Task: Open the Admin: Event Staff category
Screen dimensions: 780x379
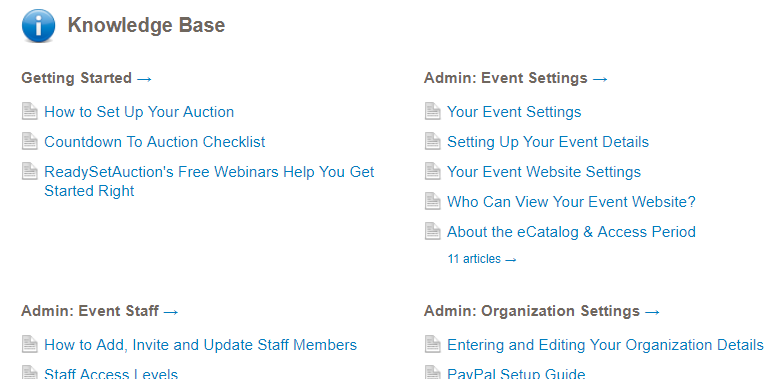Action: tap(99, 311)
